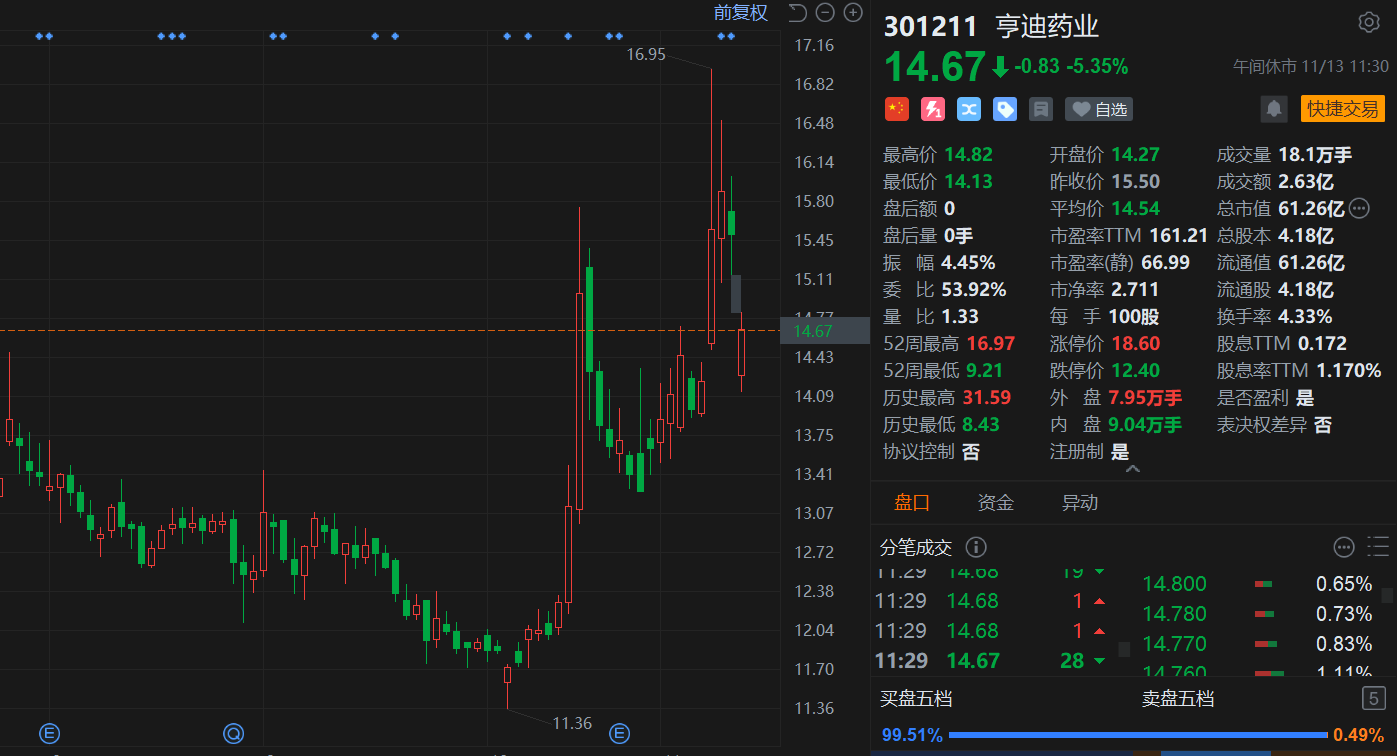Click the stock name 亨迪药业
Image resolution: width=1397 pixels, height=756 pixels.
(x=1047, y=26)
